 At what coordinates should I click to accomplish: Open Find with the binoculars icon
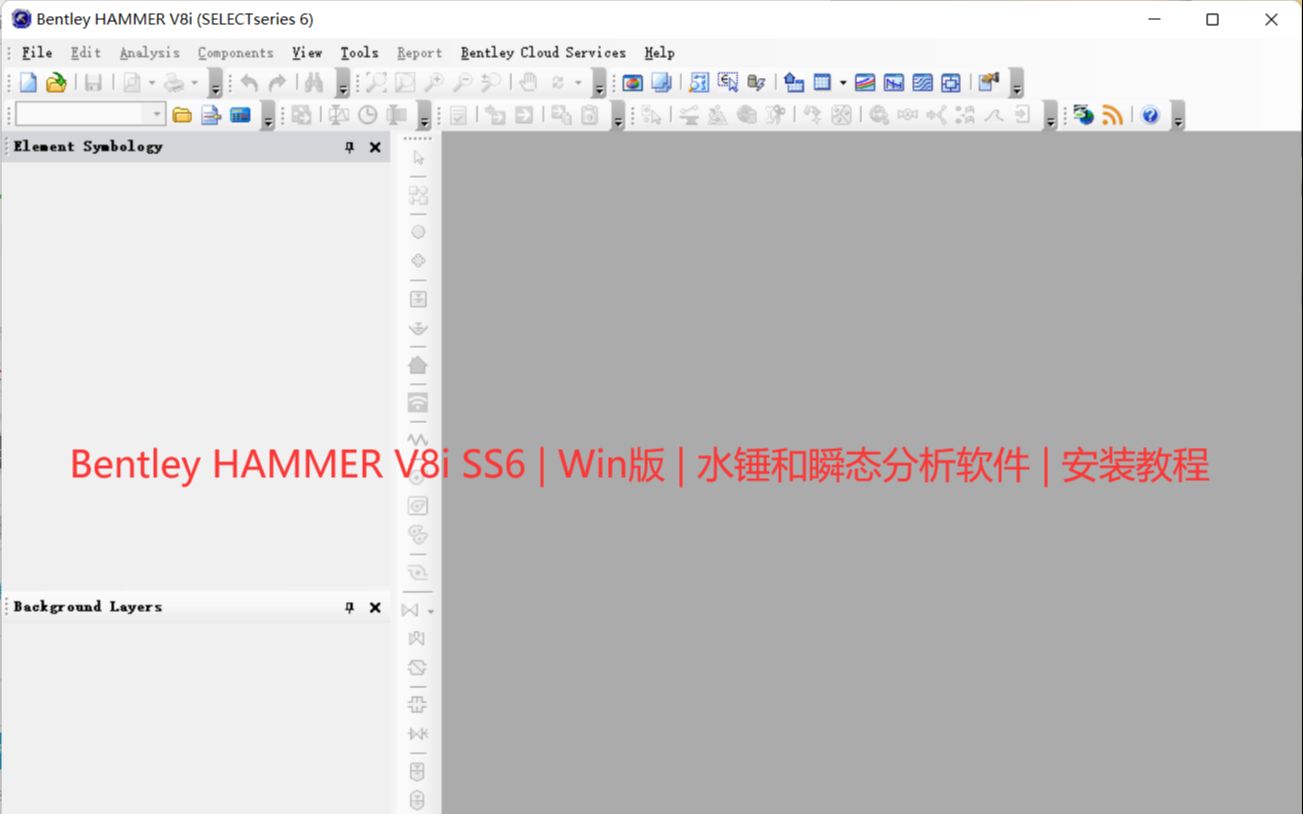(314, 82)
